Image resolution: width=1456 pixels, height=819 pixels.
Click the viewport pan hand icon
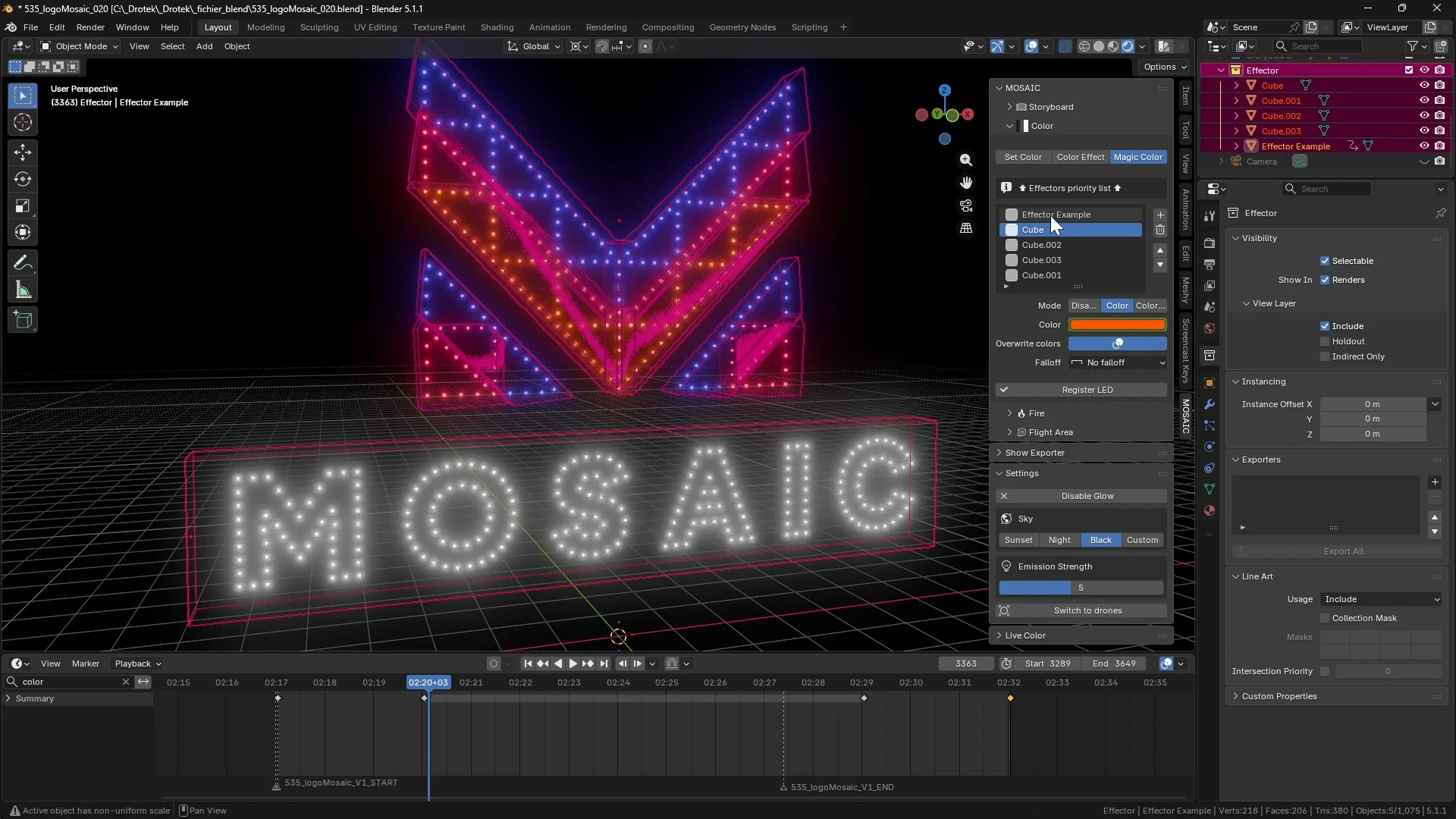pyautogui.click(x=966, y=183)
